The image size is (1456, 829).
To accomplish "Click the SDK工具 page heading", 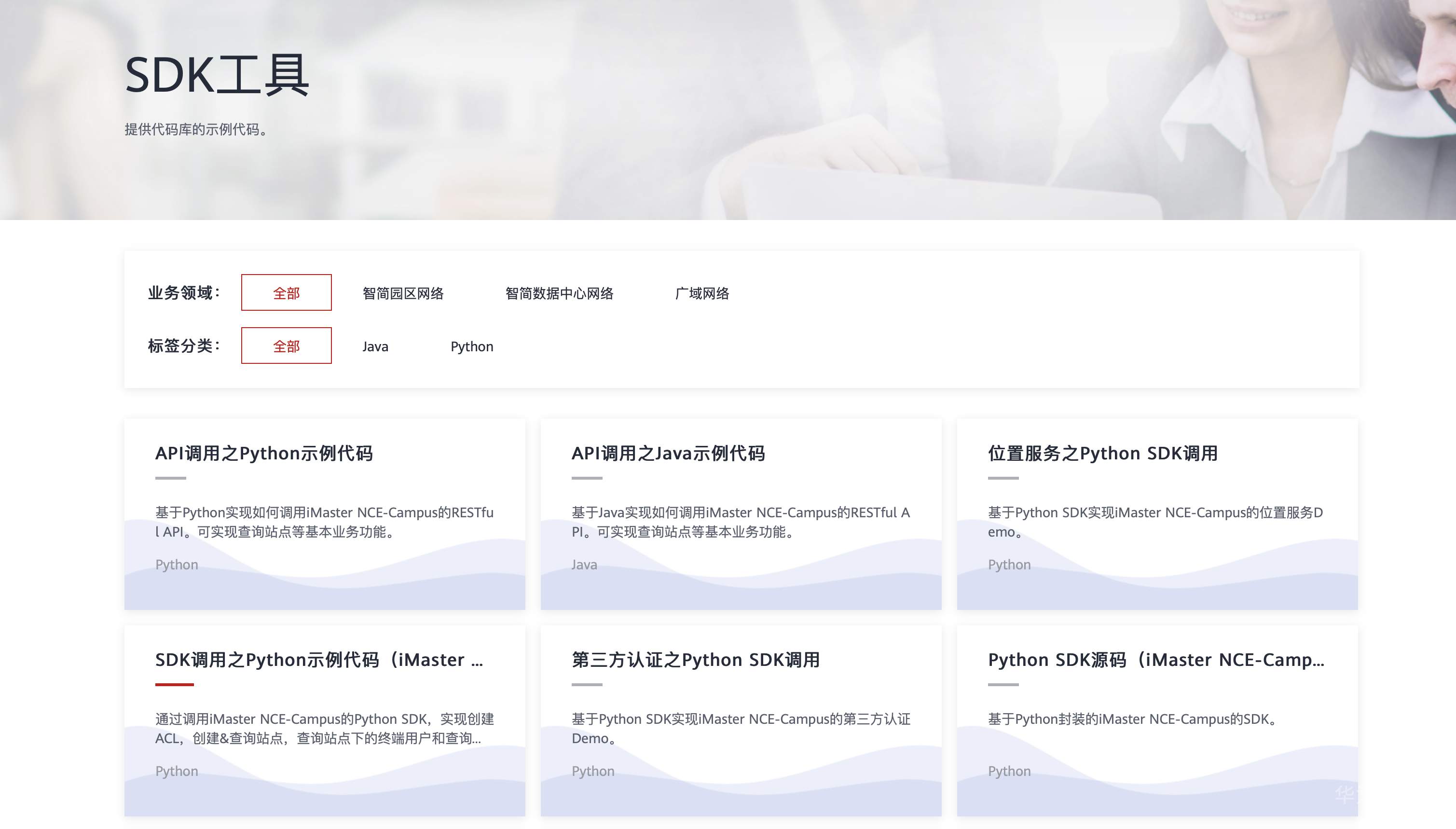I will point(217,75).
